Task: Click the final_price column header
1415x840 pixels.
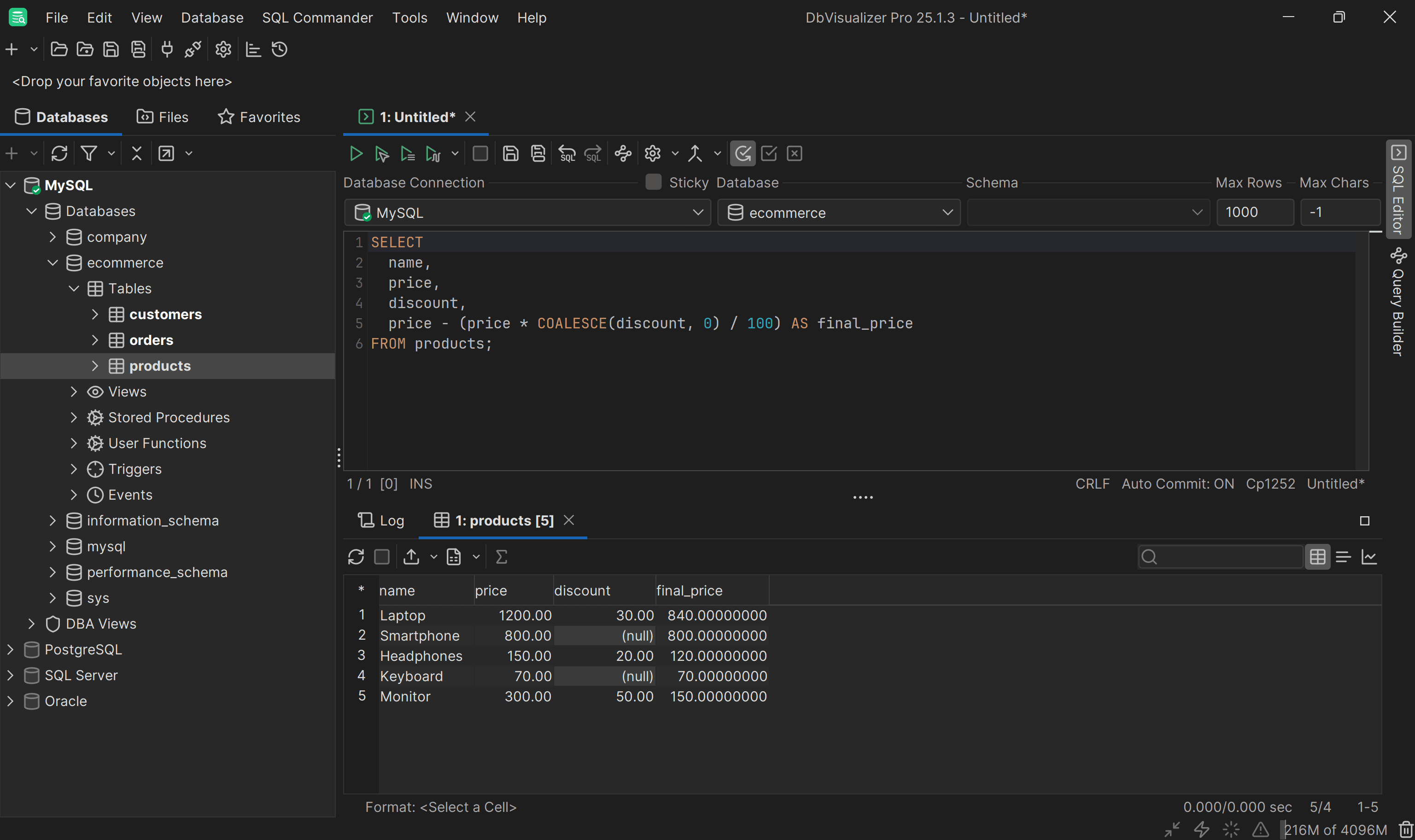Action: pos(689,590)
